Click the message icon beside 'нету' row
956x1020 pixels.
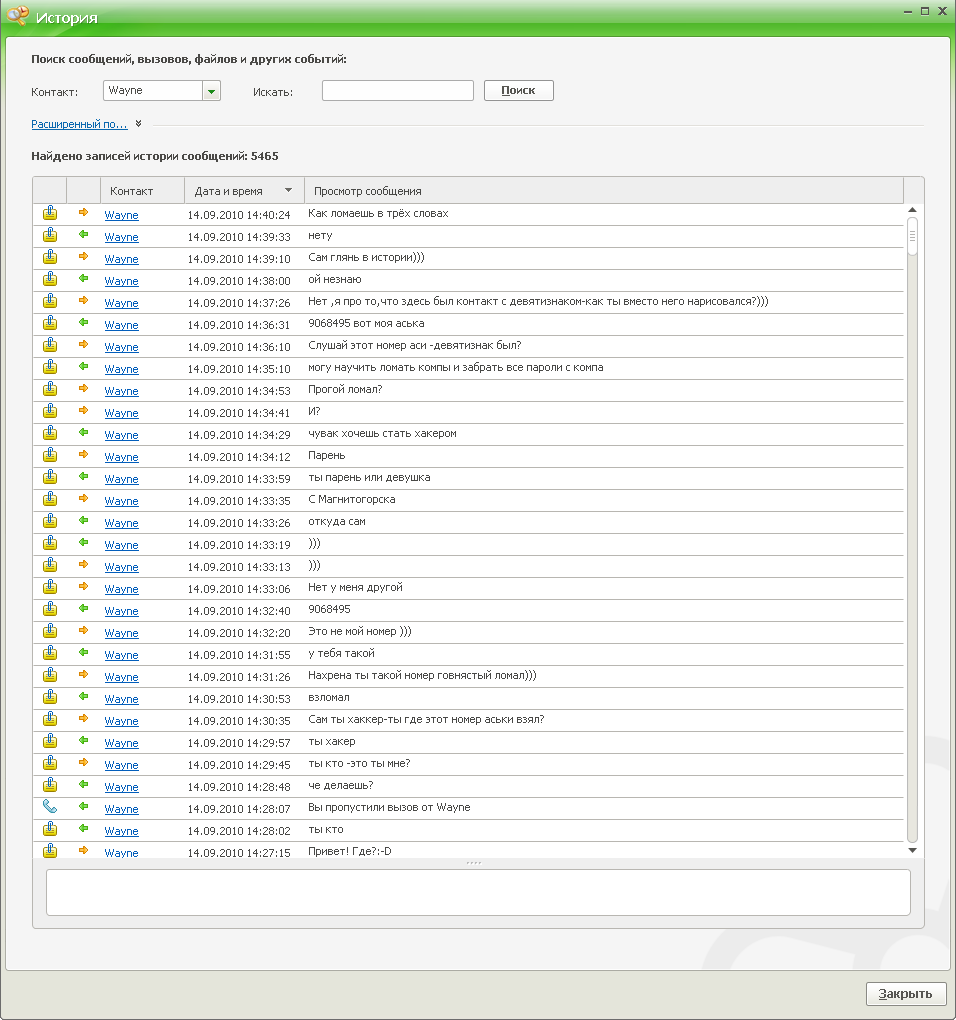coord(50,235)
